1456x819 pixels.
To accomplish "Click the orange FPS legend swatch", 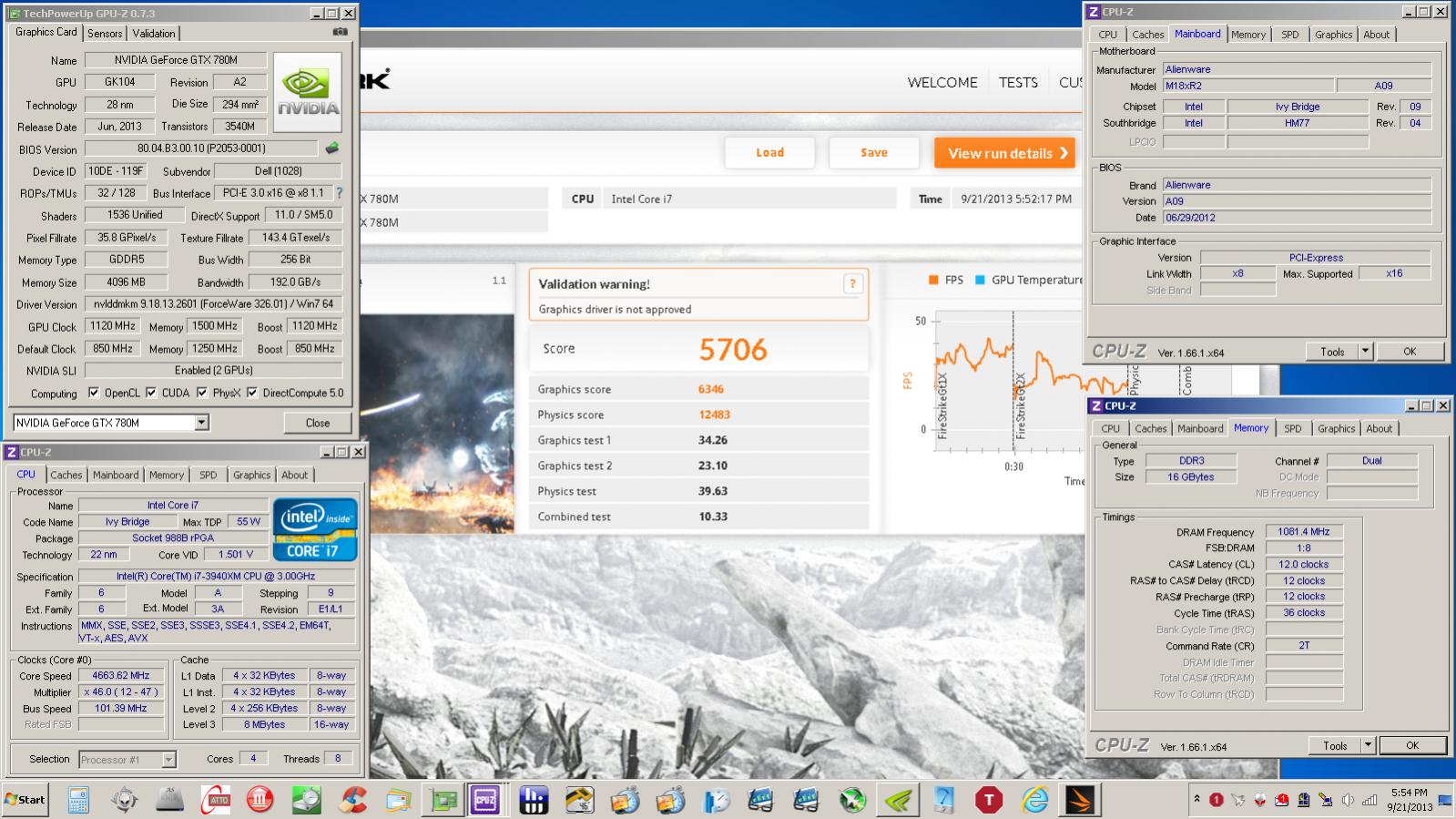I will 933,280.
